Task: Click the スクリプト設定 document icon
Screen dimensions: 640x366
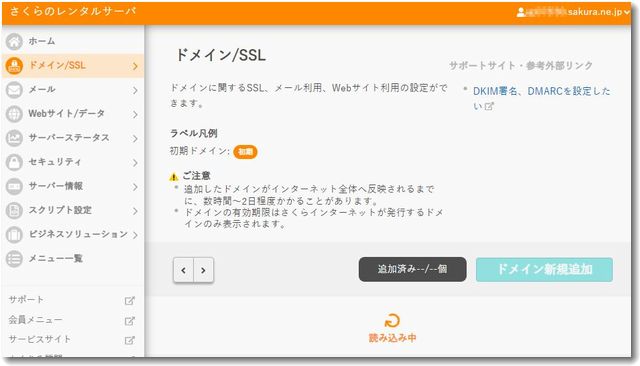Action: click(14, 211)
